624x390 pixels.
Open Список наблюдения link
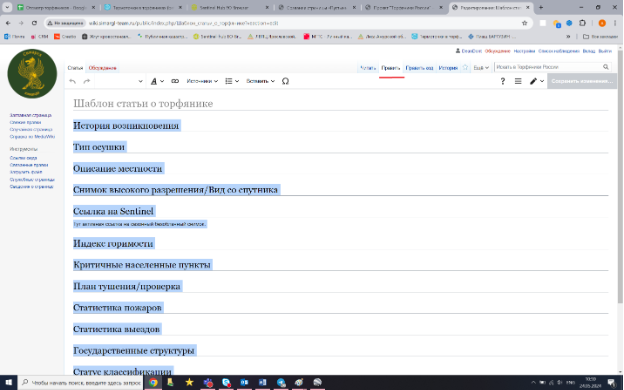pos(559,51)
